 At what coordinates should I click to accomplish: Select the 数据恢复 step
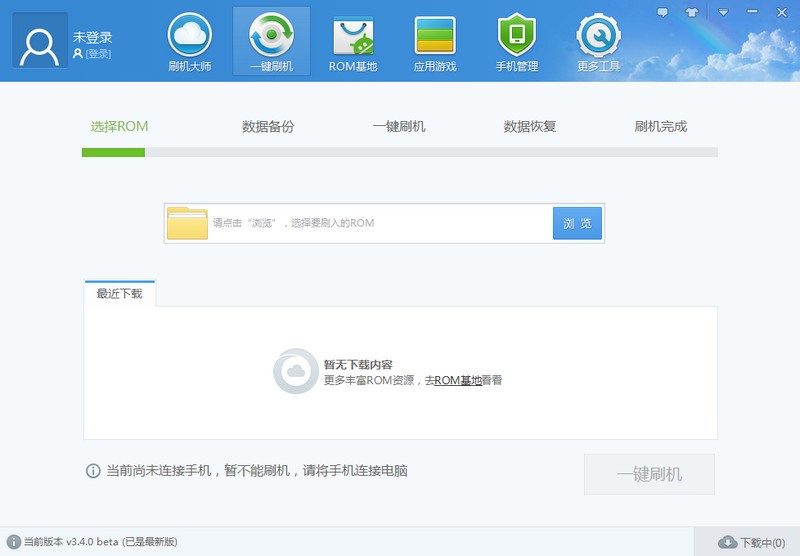pyautogui.click(x=530, y=127)
